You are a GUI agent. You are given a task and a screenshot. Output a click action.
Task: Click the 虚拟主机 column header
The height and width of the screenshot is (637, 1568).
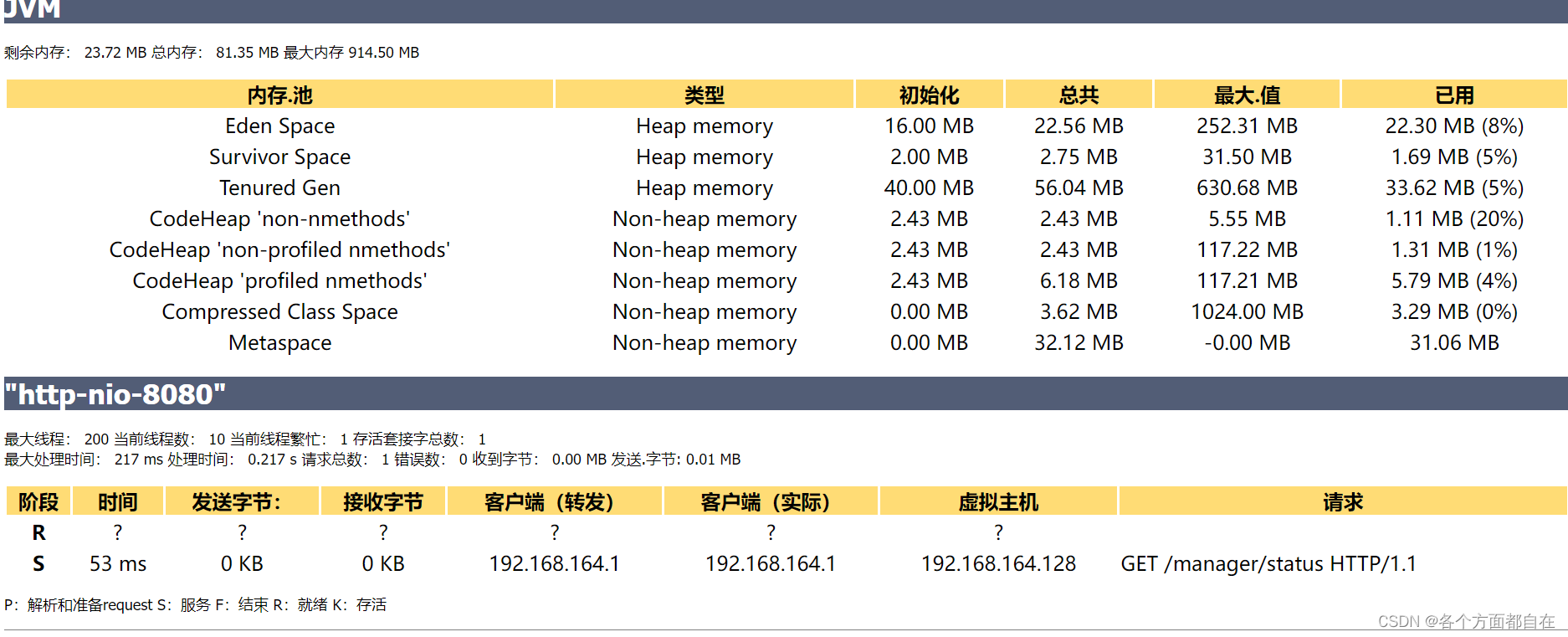(998, 501)
